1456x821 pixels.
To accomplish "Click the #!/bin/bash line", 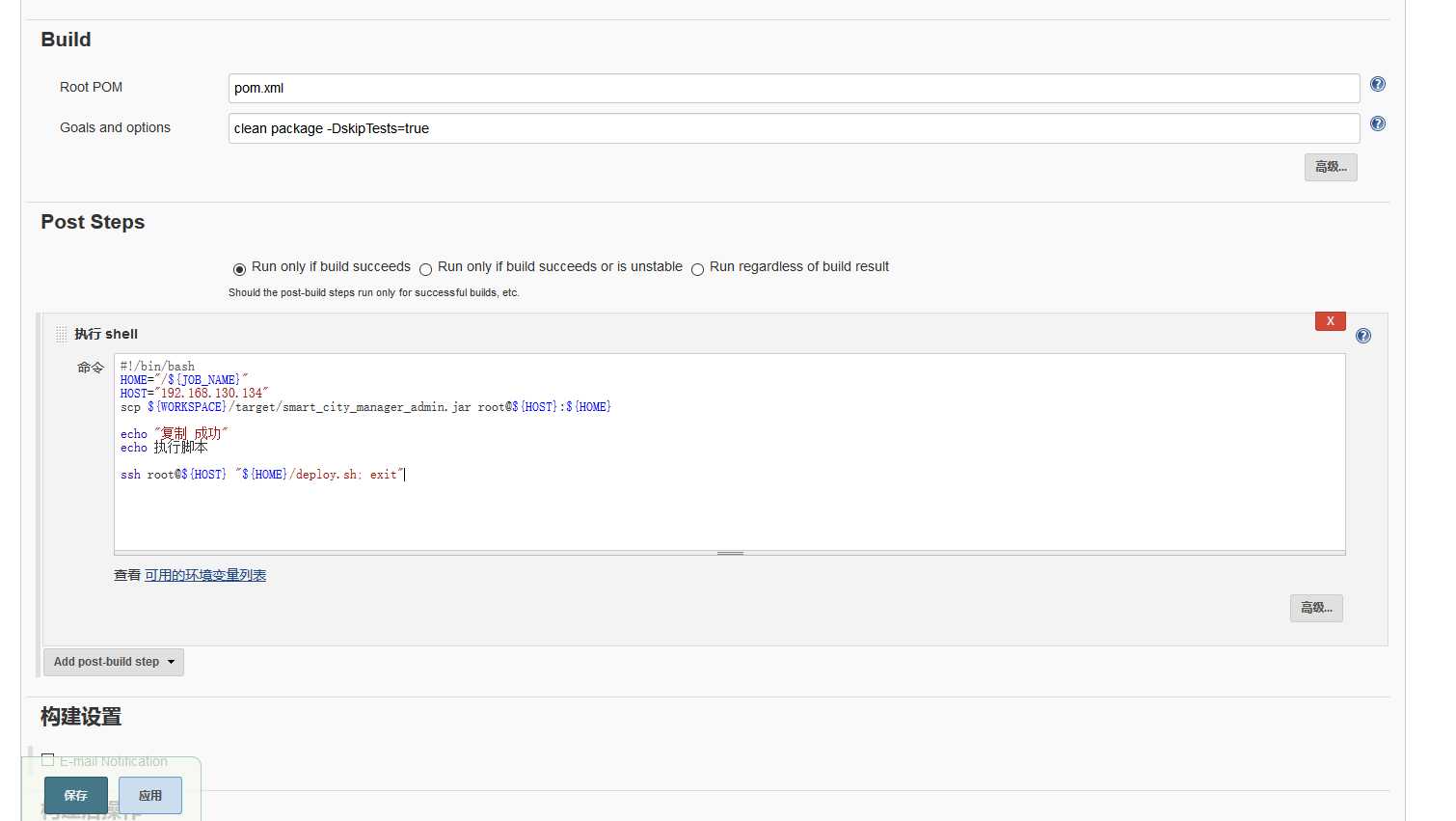I will click(x=157, y=367).
